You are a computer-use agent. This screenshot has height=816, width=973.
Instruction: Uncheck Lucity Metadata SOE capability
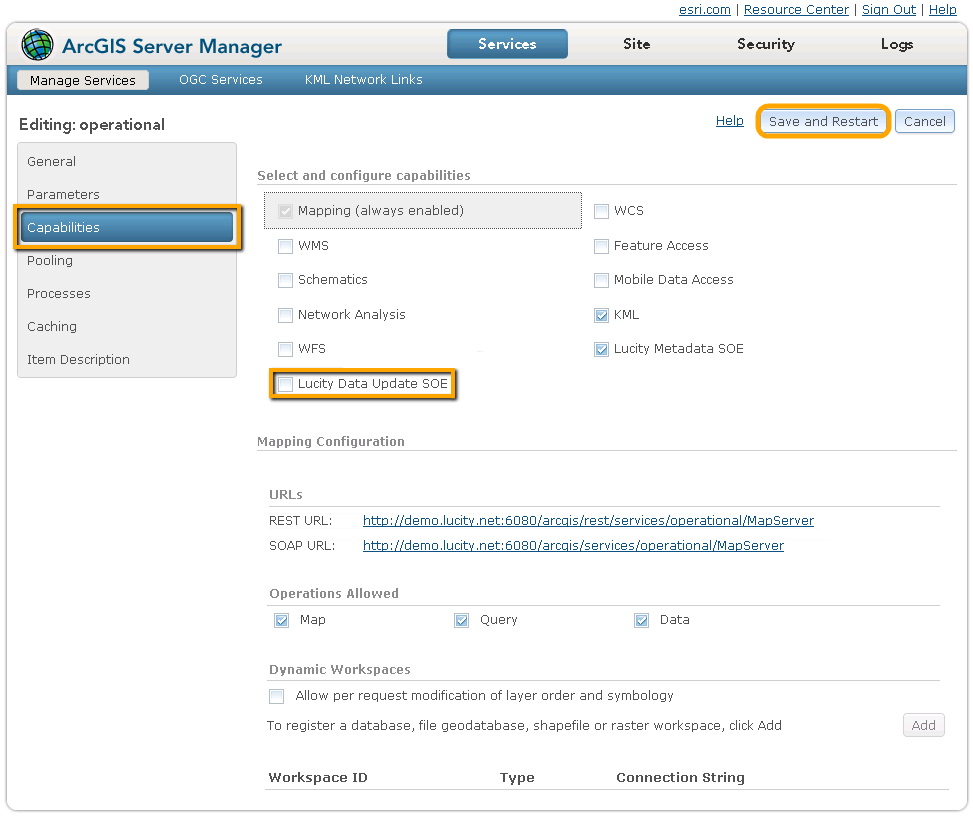pyautogui.click(x=601, y=349)
